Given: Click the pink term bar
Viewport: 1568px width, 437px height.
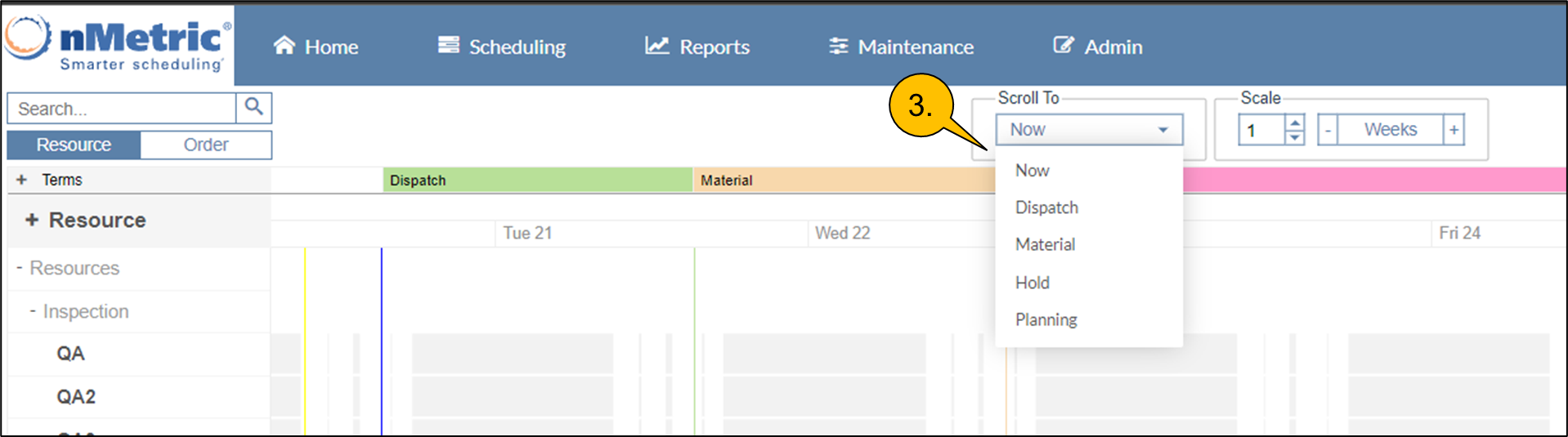Looking at the screenshot, I should pyautogui.click(x=1374, y=181).
